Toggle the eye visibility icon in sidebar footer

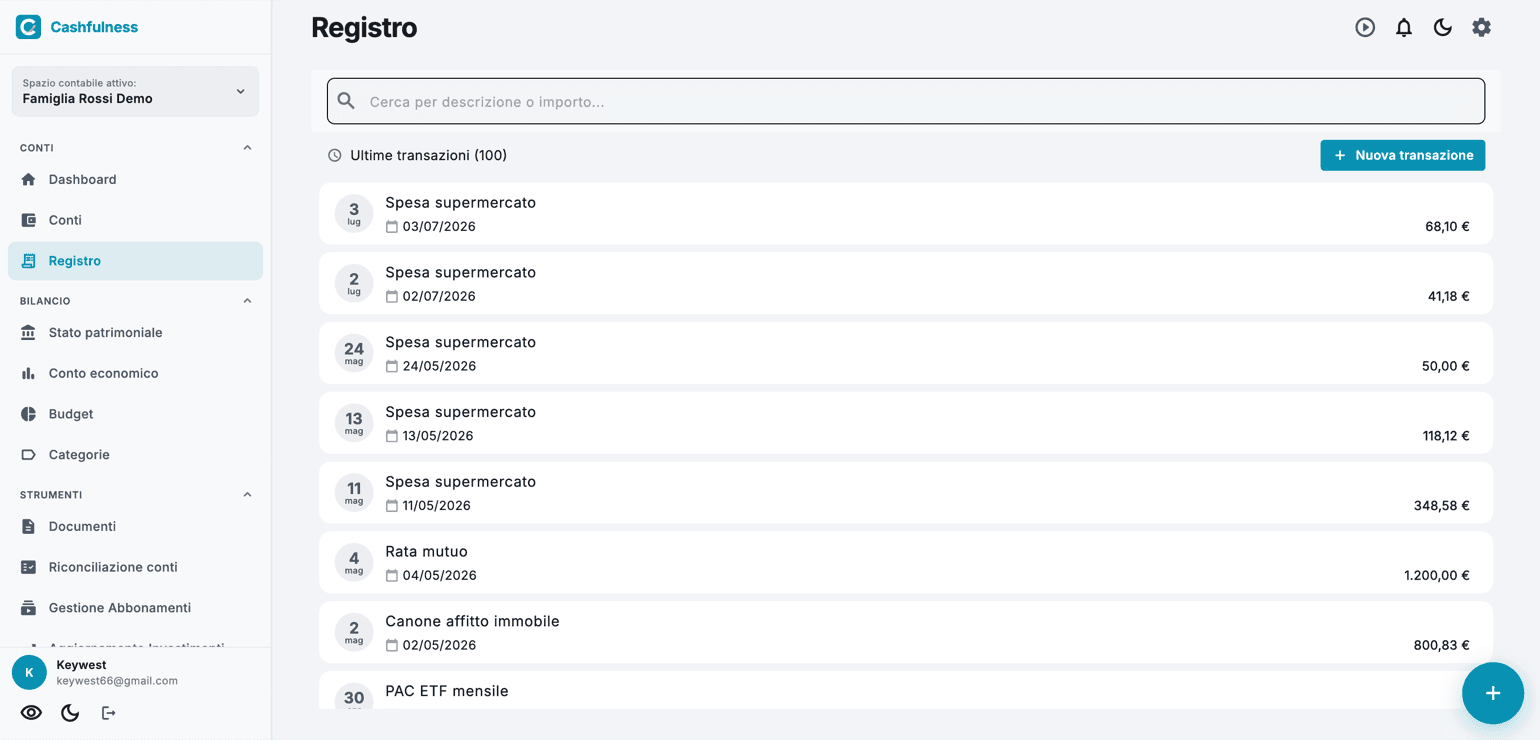tap(31, 713)
